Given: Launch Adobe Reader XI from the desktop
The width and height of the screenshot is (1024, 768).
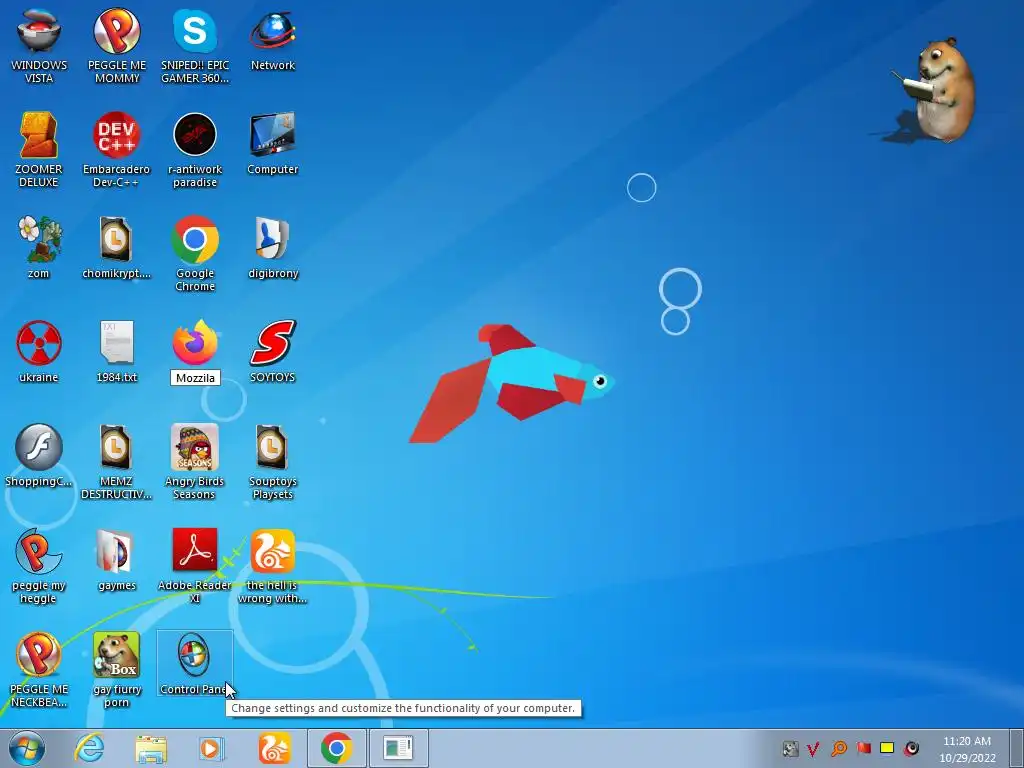Looking at the screenshot, I should pyautogui.click(x=195, y=566).
